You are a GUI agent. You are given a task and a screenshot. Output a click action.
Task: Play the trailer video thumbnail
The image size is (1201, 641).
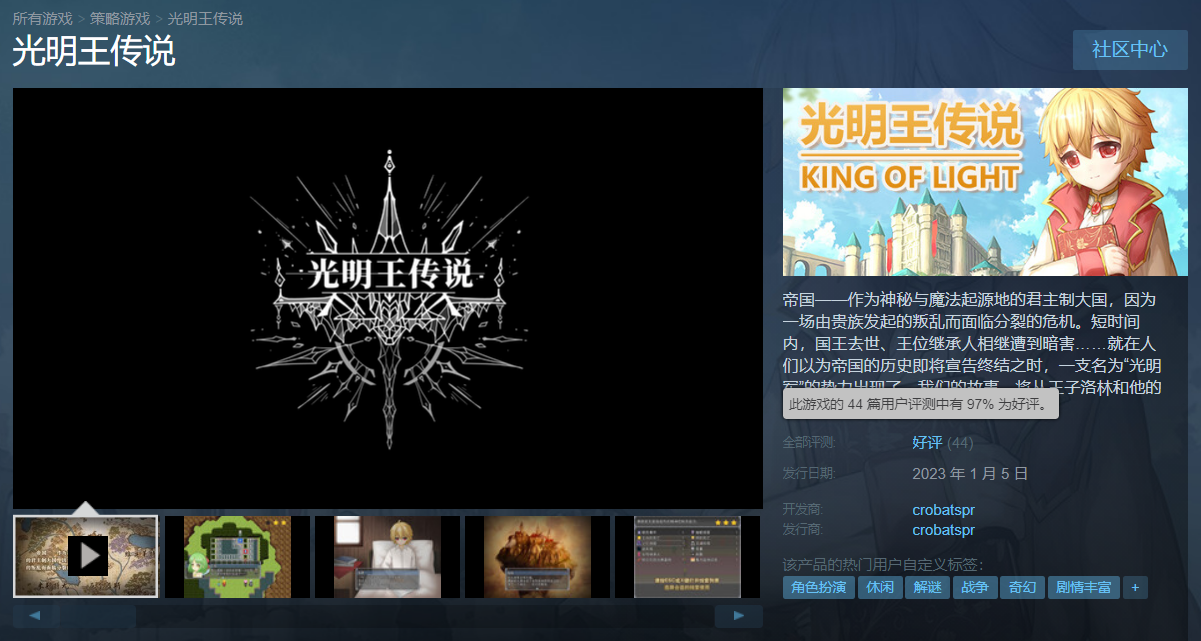point(86,557)
